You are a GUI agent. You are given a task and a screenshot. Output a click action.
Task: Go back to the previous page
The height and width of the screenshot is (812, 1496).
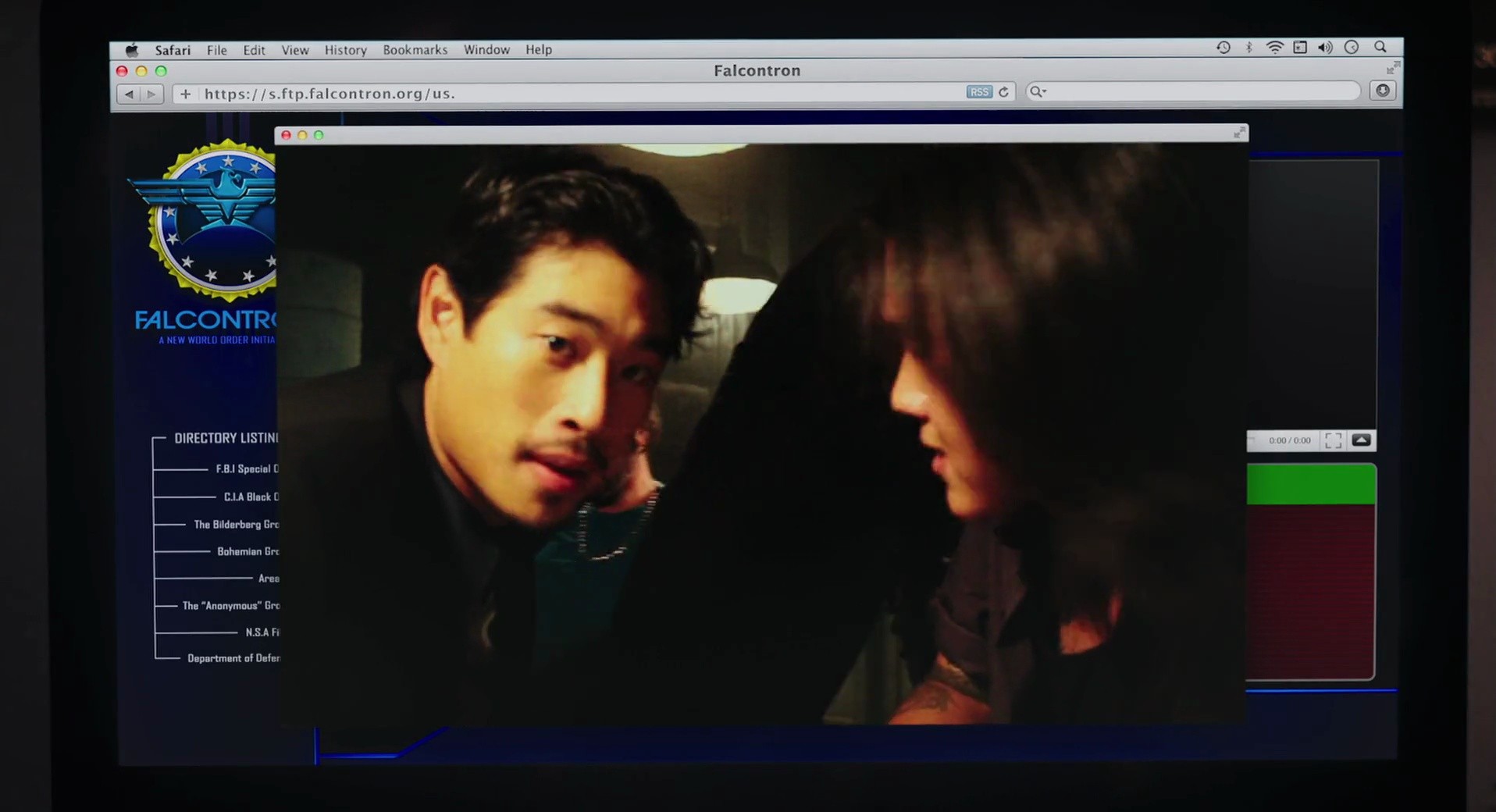pos(129,94)
